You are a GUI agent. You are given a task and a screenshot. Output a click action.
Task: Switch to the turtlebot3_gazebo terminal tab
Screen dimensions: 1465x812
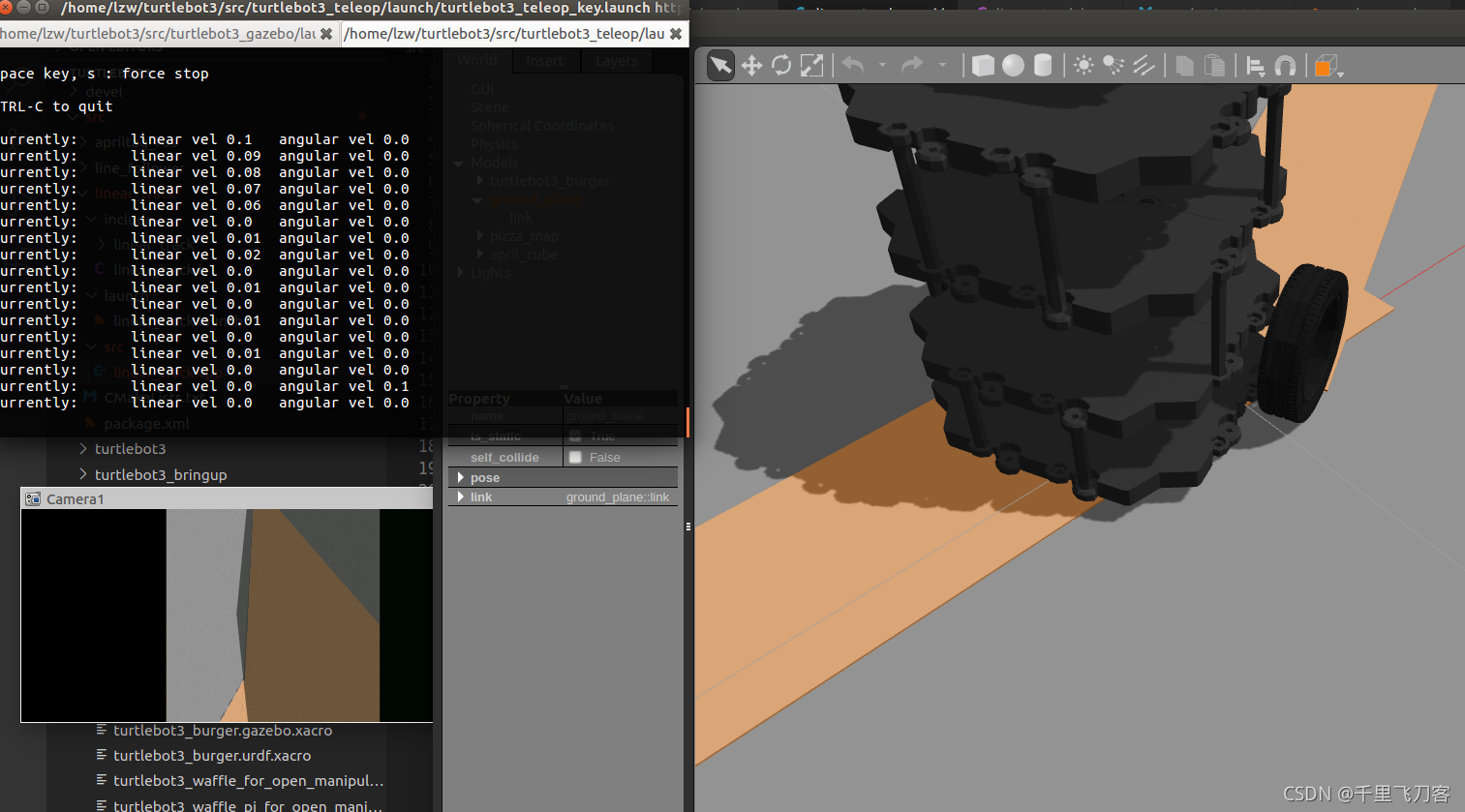point(168,34)
